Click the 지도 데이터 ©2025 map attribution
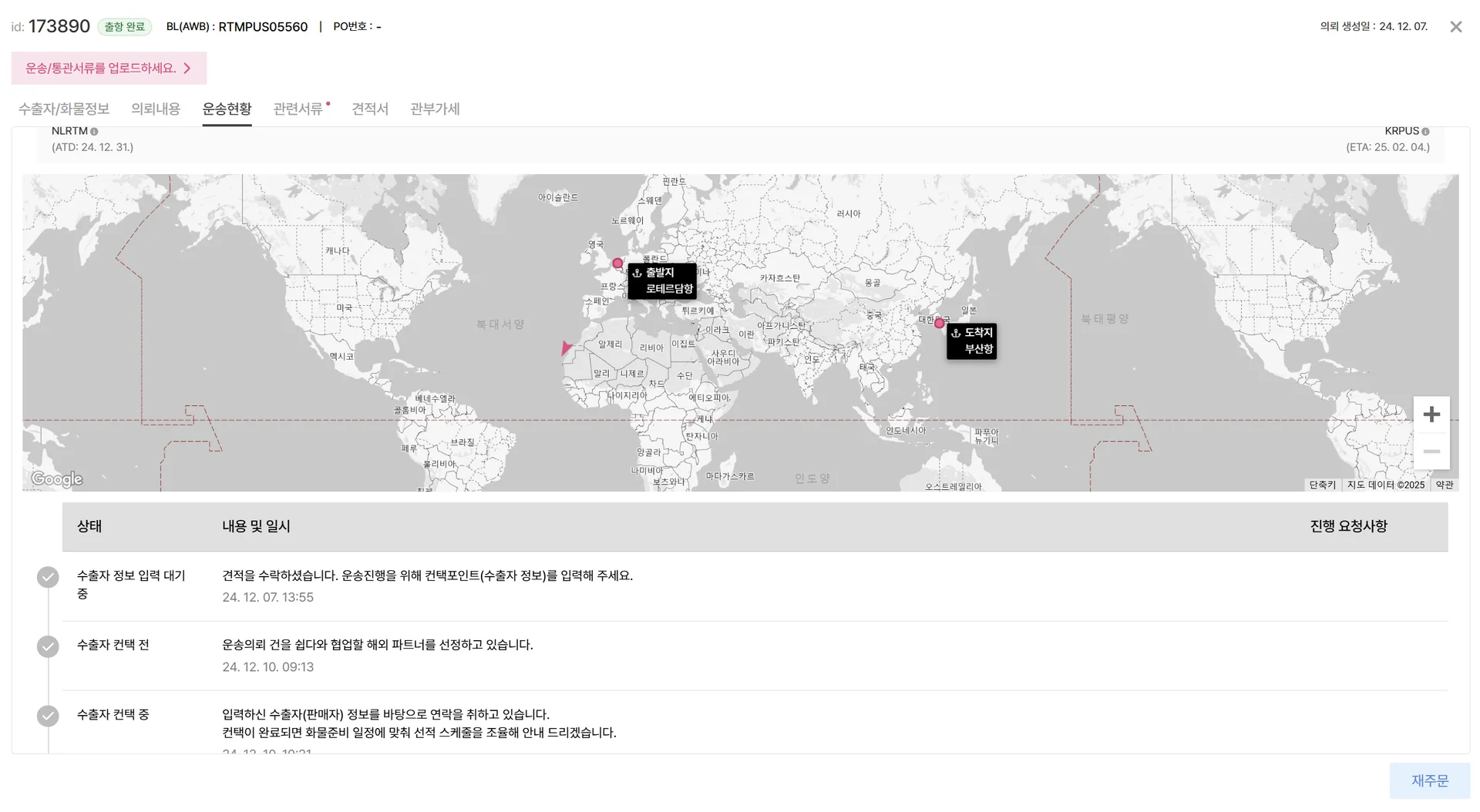Viewport: 1480px width, 812px height. [x=1385, y=485]
